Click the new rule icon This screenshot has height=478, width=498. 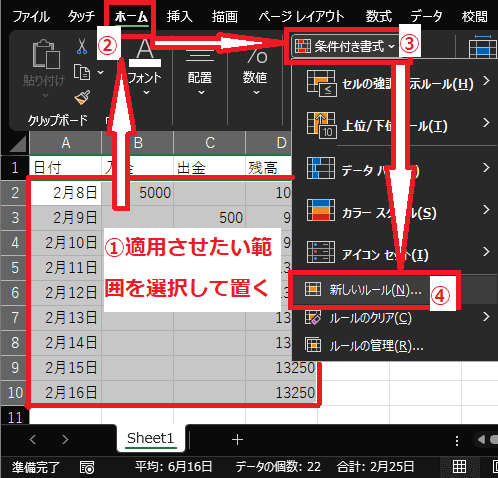pos(313,289)
